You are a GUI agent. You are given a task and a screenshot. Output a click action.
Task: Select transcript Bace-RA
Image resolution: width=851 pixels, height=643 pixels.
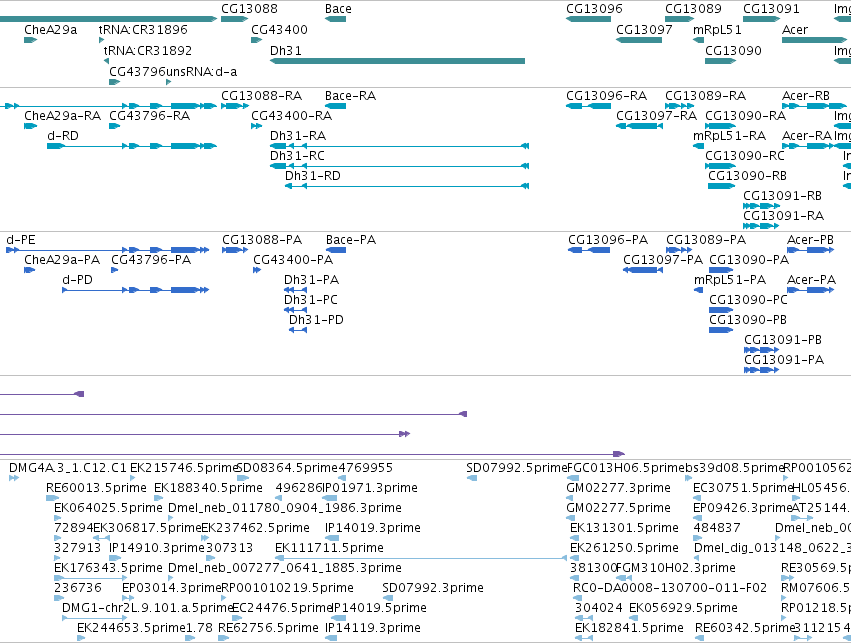click(x=351, y=96)
